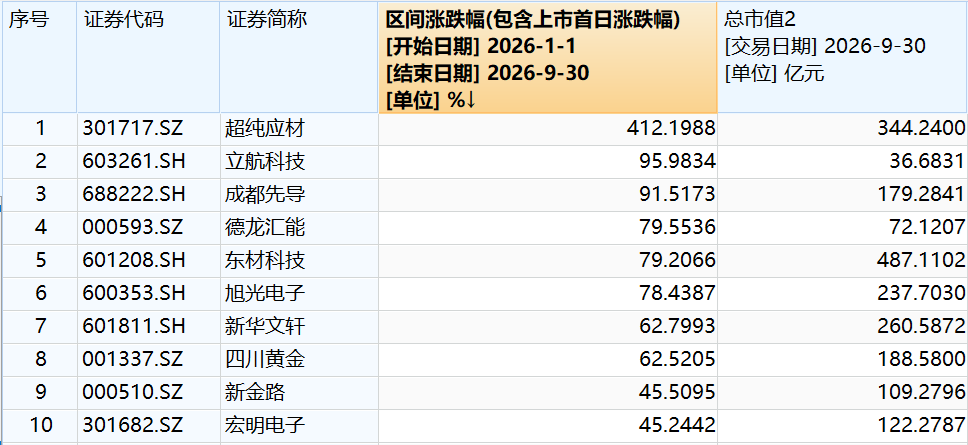Select the 总市值2 column header
Image resolution: width=968 pixels, height=445 pixels.
coord(843,57)
